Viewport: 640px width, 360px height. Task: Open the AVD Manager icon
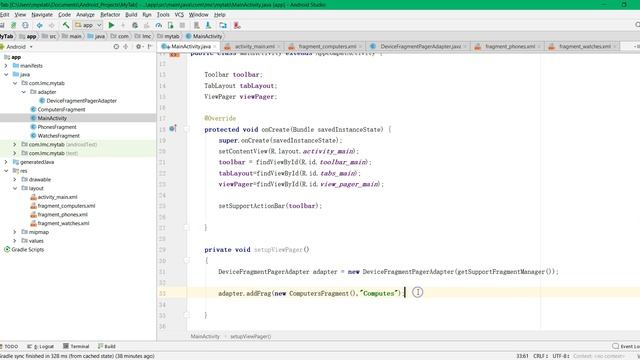click(x=196, y=25)
